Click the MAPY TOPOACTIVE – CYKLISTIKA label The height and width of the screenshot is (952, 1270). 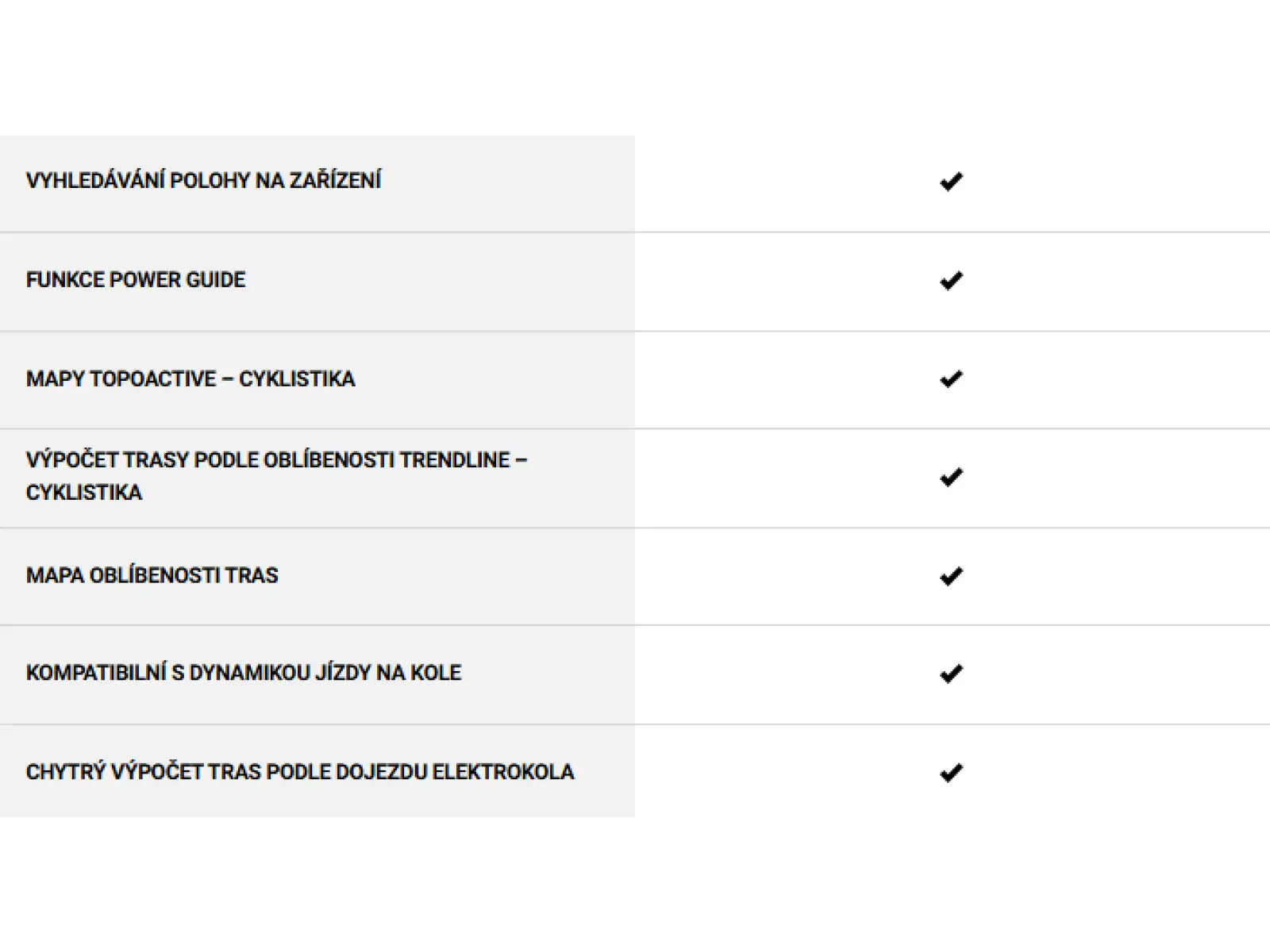[x=190, y=379]
